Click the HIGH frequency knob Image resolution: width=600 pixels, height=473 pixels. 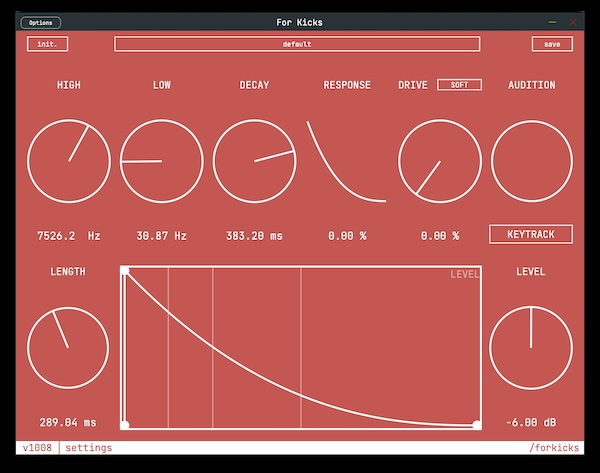[69, 161]
